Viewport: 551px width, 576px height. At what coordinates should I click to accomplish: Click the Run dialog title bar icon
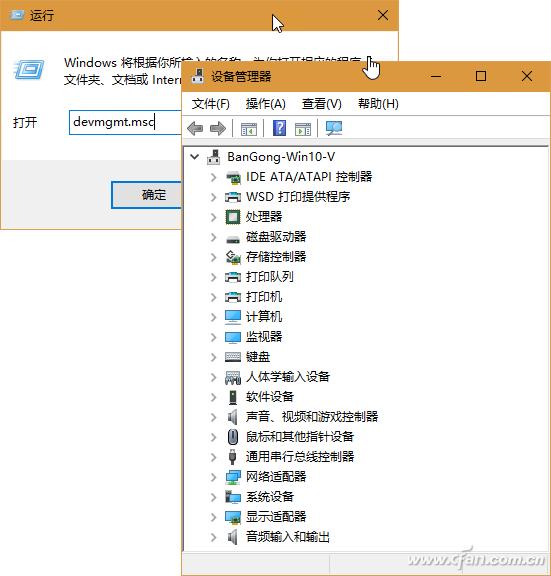17,15
